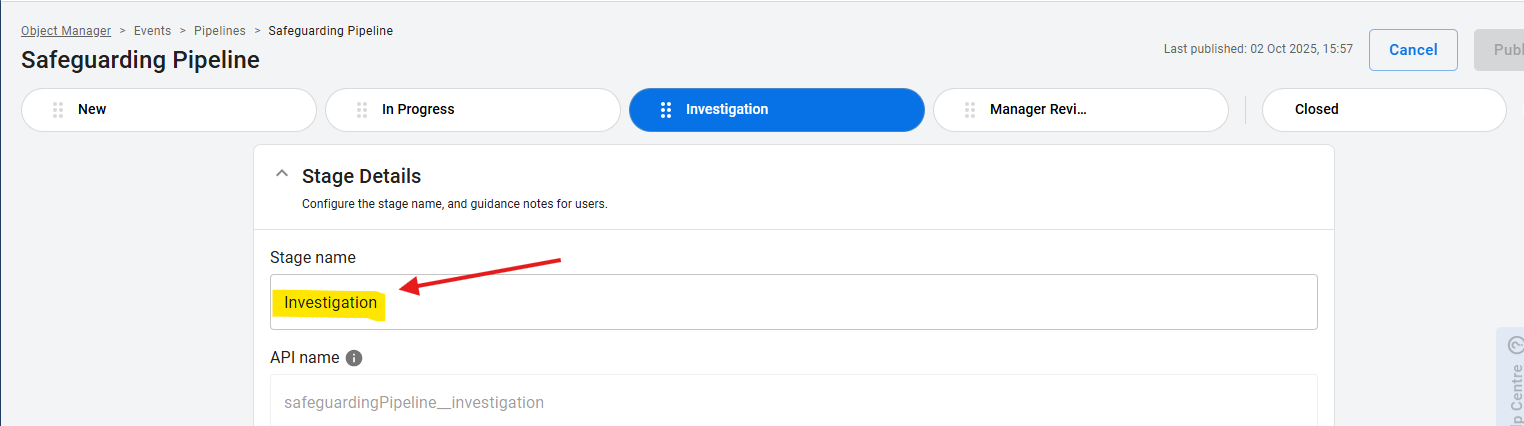Image resolution: width=1524 pixels, height=426 pixels.
Task: Click the Publish button
Action: [x=1500, y=50]
